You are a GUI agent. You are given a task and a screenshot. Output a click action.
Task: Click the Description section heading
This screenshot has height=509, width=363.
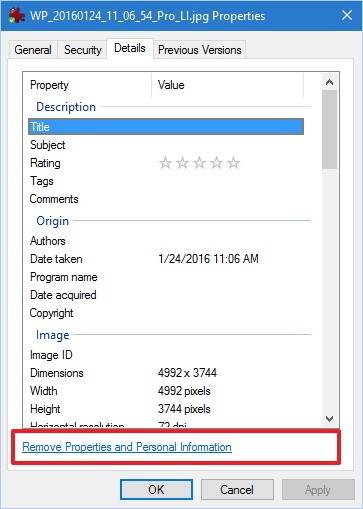66,107
